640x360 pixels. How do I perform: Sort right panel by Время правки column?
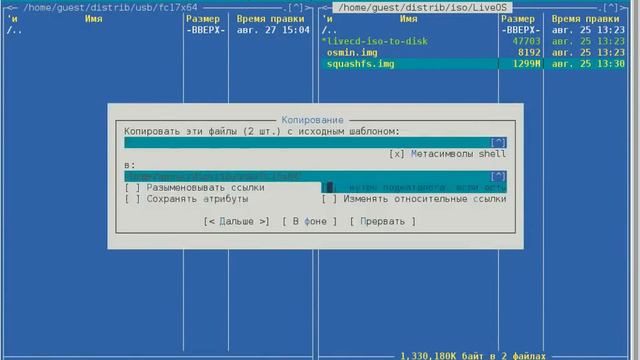pos(585,19)
